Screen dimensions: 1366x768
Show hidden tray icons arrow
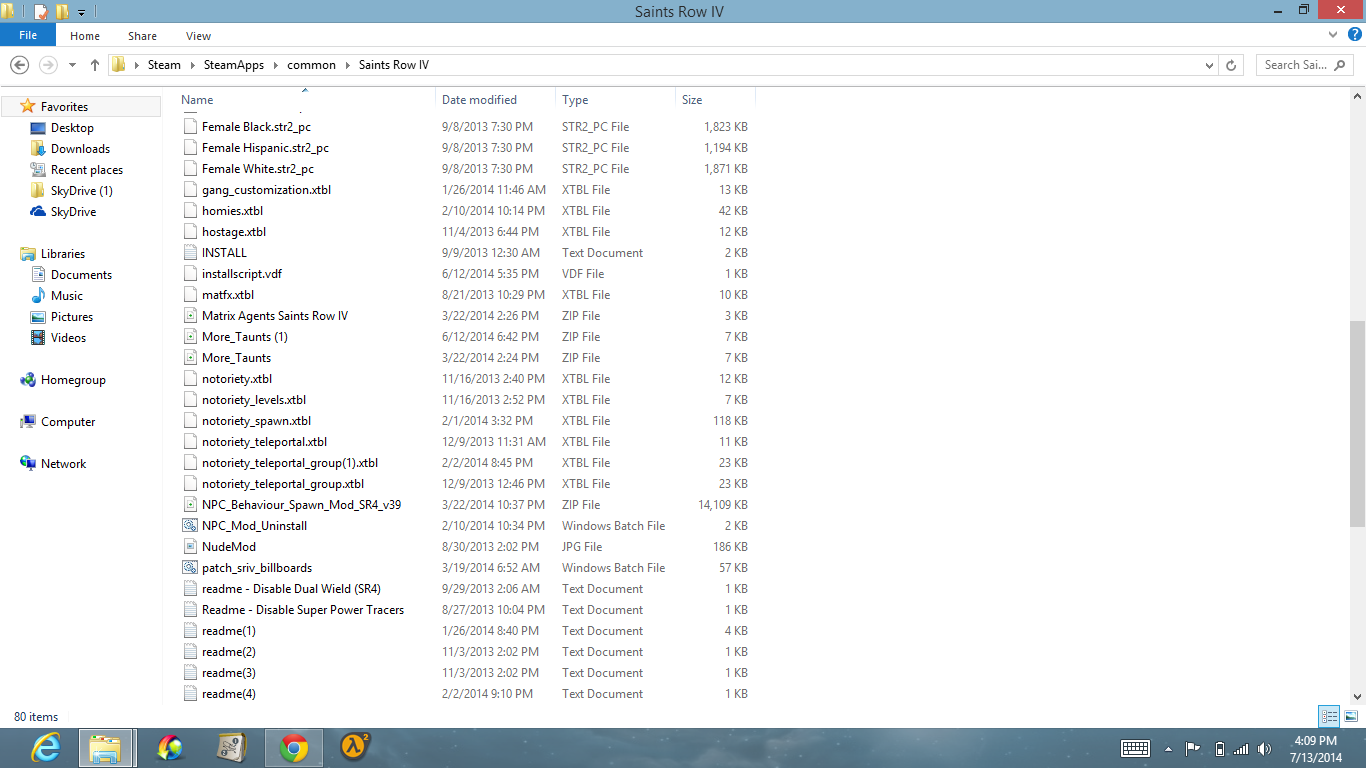[x=1168, y=748]
